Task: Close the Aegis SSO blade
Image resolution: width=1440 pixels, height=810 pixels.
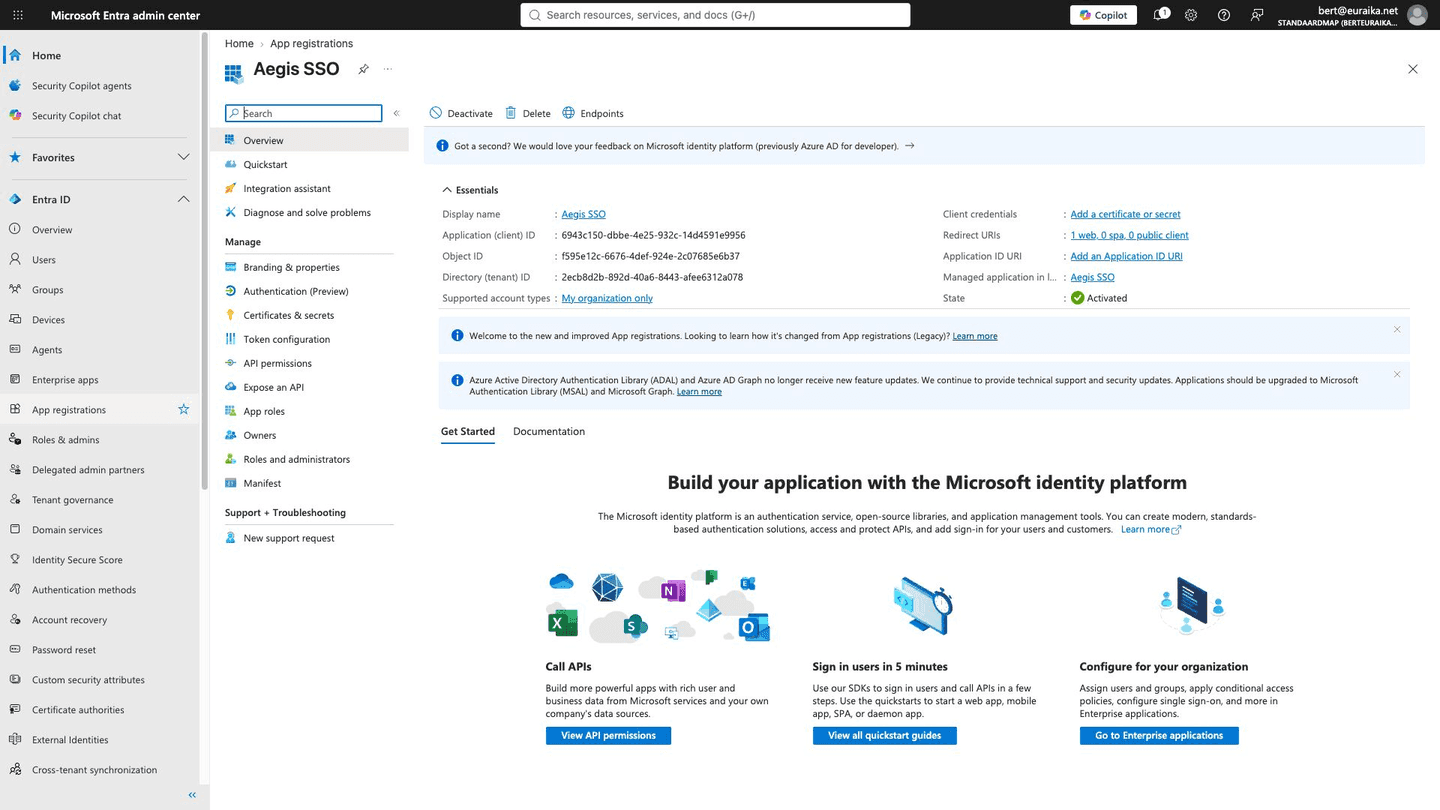Action: [x=1413, y=69]
